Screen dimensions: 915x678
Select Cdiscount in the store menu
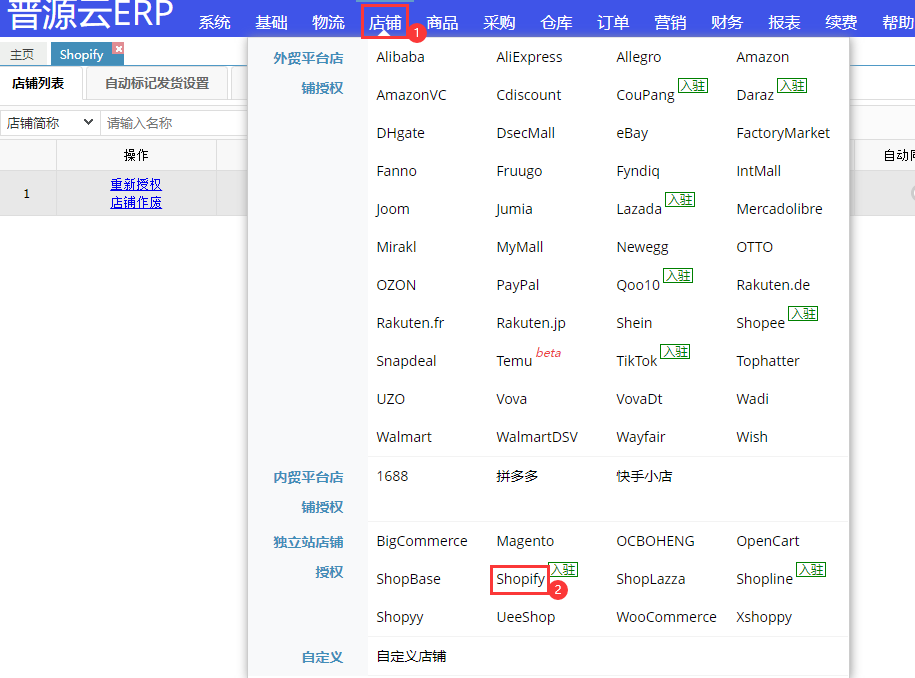click(529, 95)
